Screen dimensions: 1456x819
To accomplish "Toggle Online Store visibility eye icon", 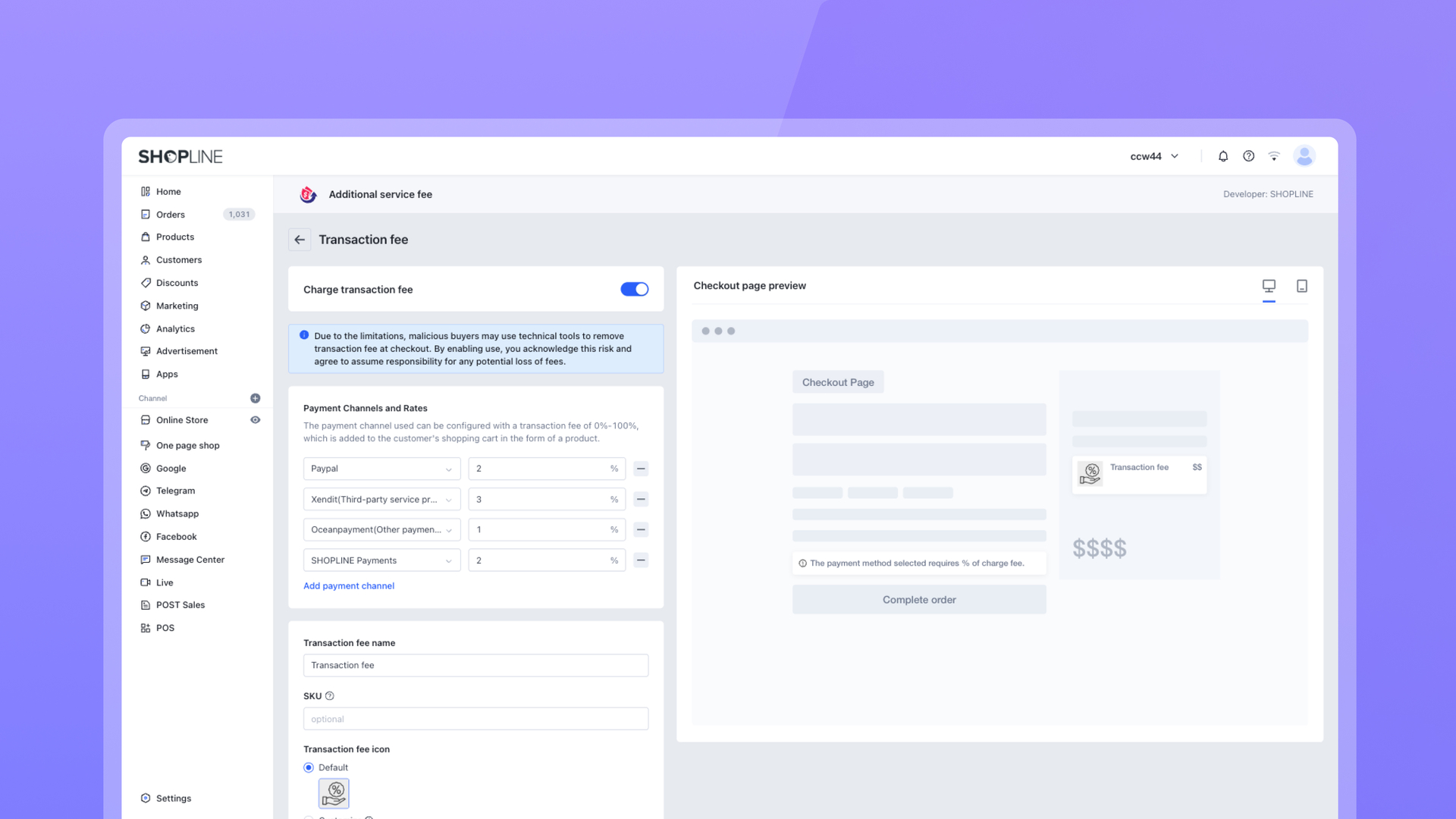I will point(256,420).
